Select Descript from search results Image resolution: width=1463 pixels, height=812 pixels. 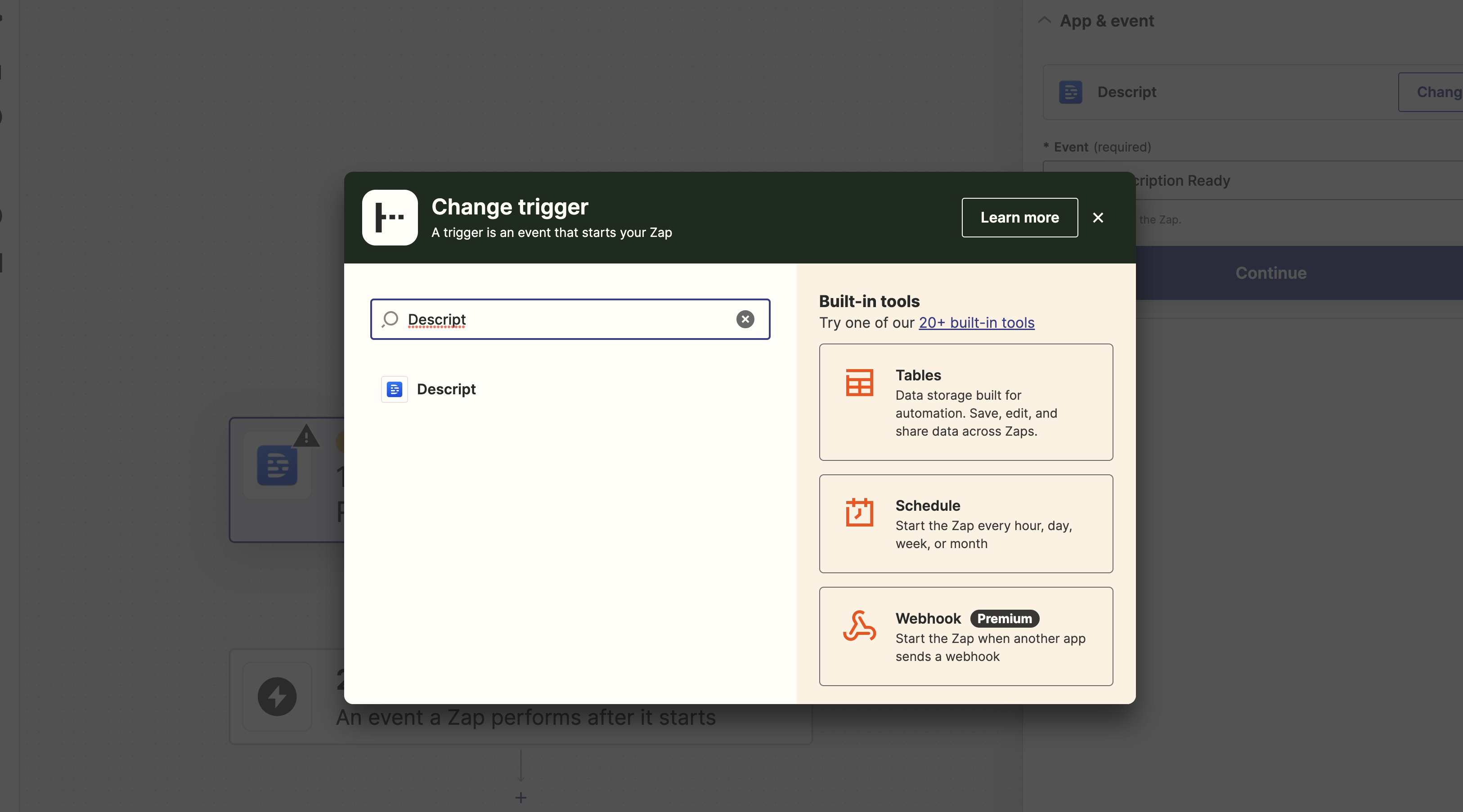coord(446,389)
